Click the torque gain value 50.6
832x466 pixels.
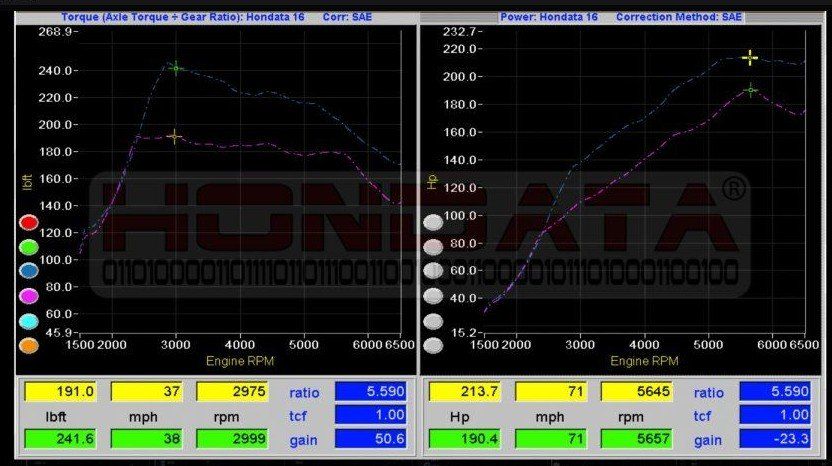pyautogui.click(x=370, y=439)
